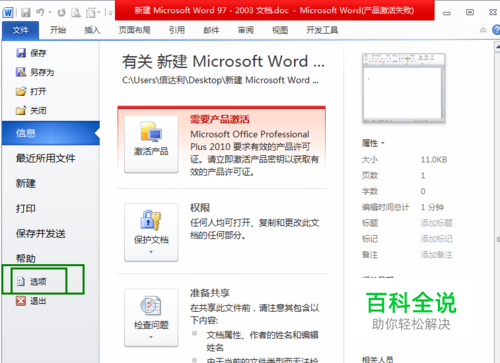Viewport: 500px width, 363px height.
Task: Click the 权限 (Permissions) heading
Action: [200, 208]
